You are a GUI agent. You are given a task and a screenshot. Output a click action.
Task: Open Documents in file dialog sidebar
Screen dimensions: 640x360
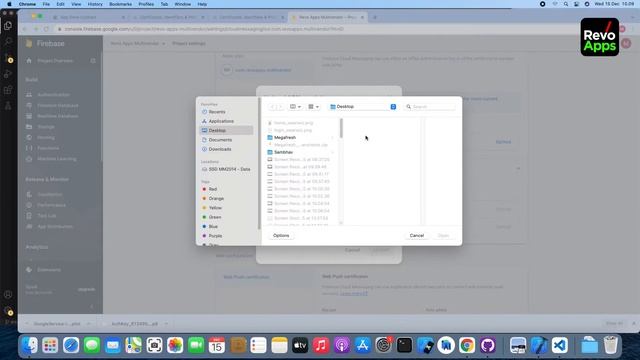click(x=226, y=140)
